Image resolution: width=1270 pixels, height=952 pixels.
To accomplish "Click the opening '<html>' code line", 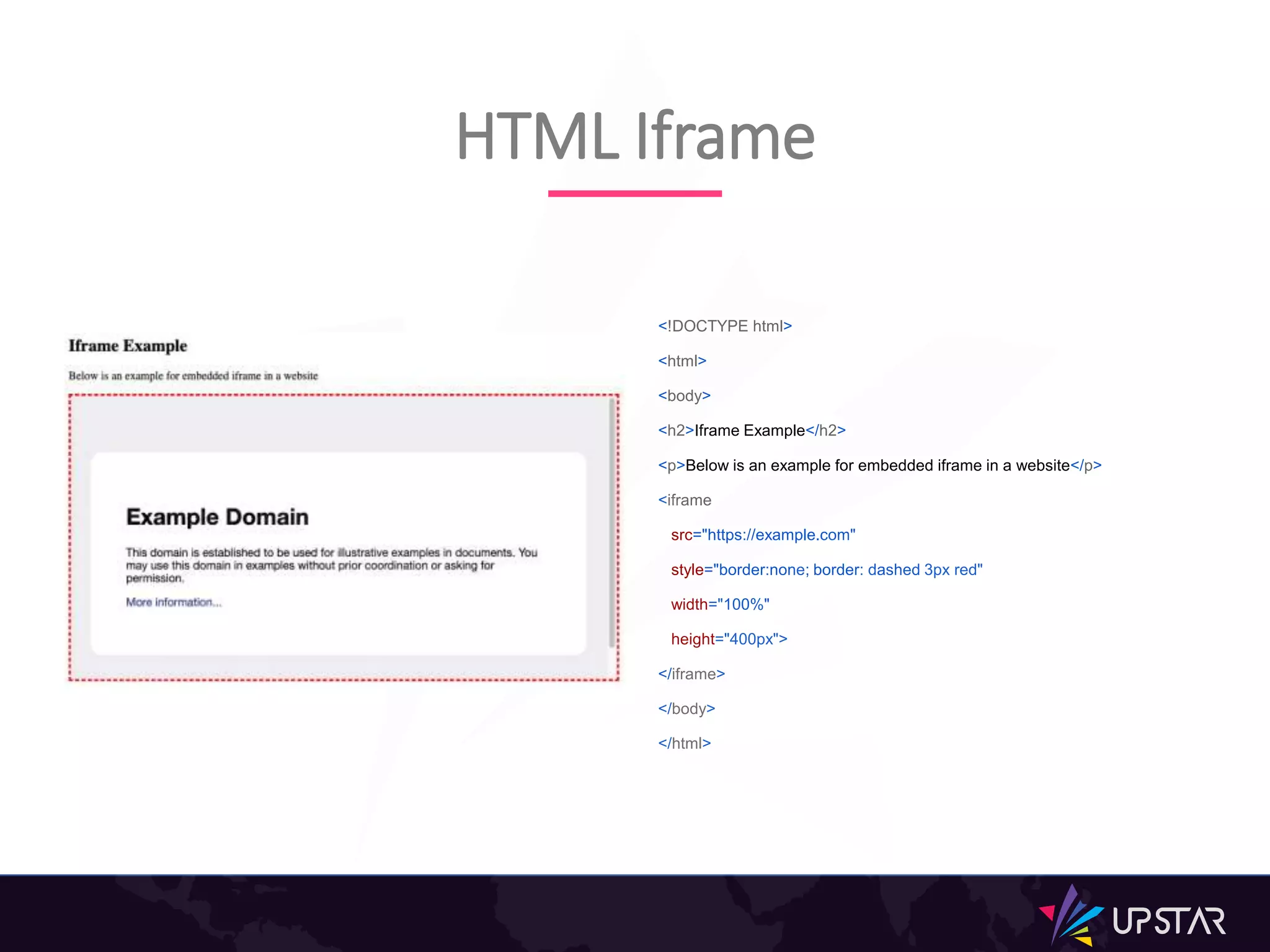I will (x=682, y=361).
